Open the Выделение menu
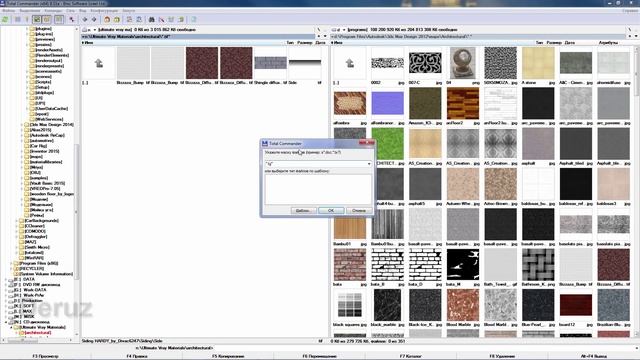The image size is (640, 360). 30,11
